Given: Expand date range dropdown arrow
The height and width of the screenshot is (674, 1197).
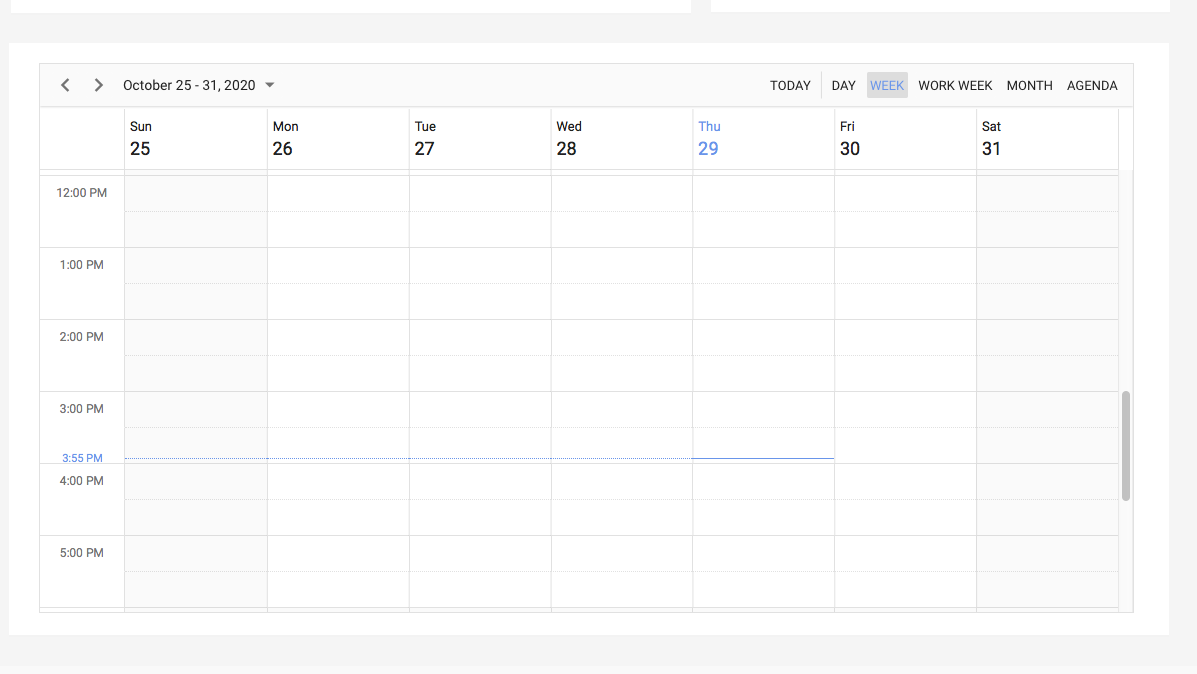Looking at the screenshot, I should point(270,86).
